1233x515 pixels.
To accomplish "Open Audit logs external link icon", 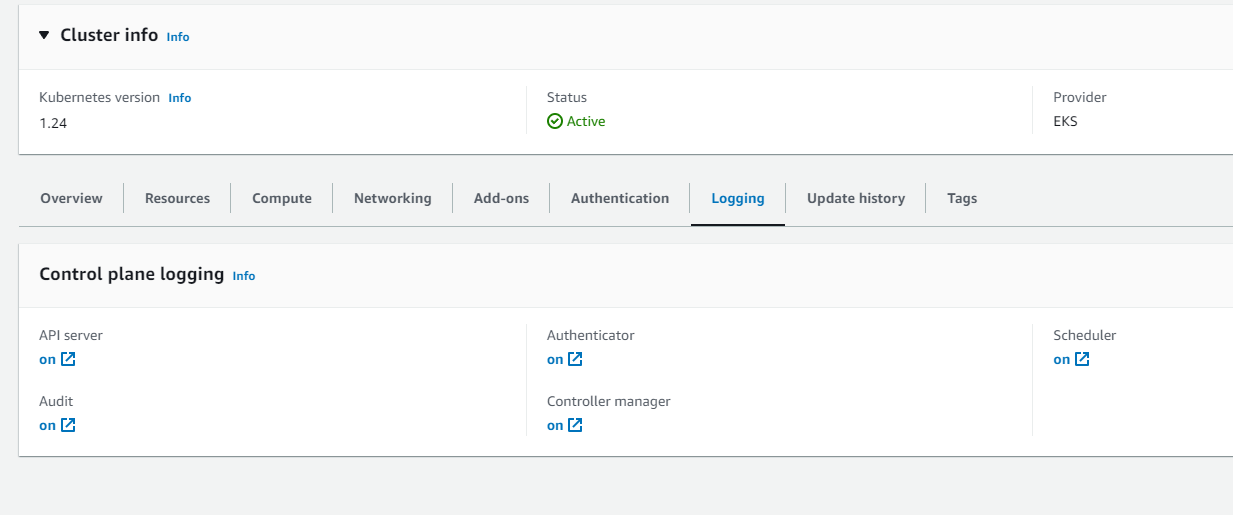I will coord(68,425).
